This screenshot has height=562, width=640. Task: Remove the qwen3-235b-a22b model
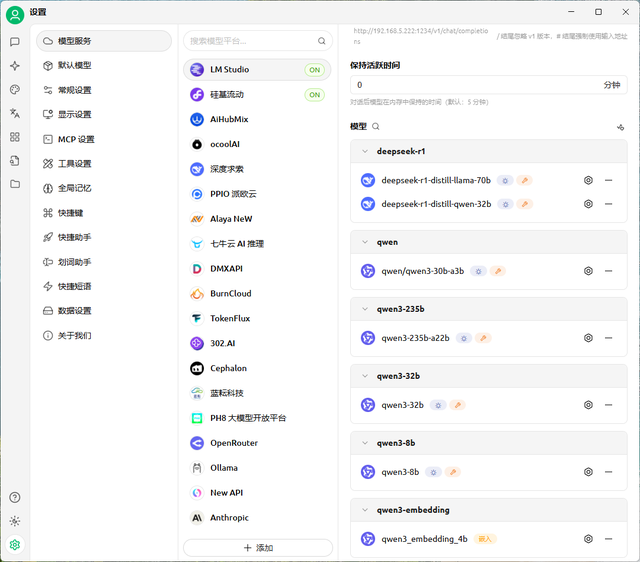[x=609, y=338]
